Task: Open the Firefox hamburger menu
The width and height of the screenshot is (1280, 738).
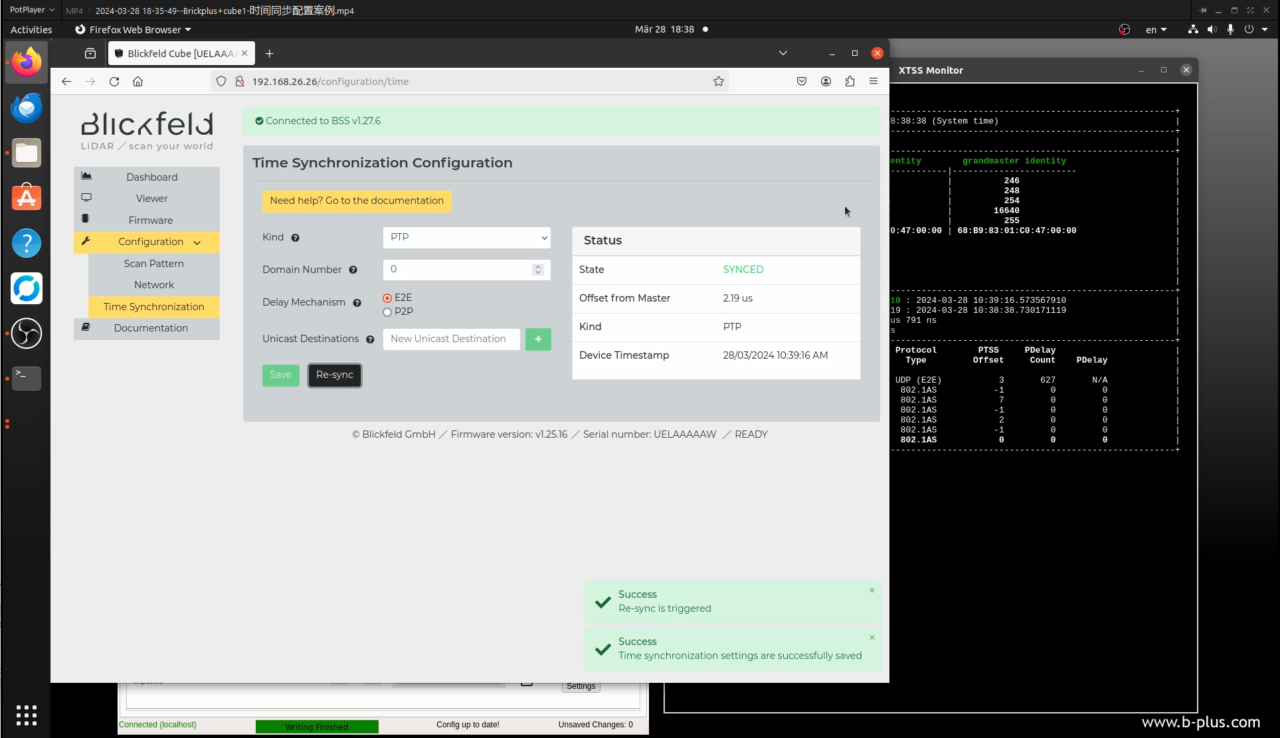Action: coord(874,82)
